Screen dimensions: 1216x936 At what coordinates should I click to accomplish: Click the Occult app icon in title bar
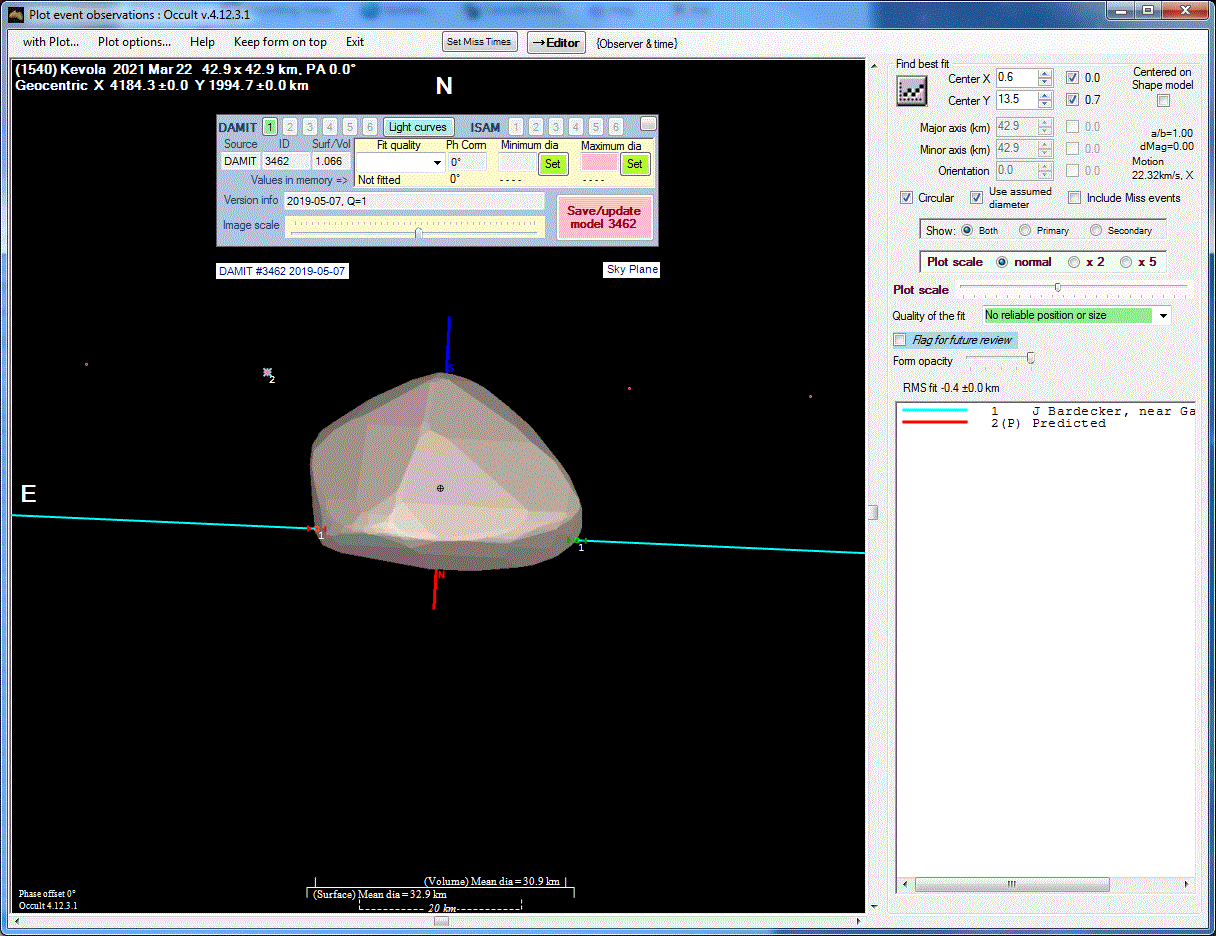(x=16, y=14)
